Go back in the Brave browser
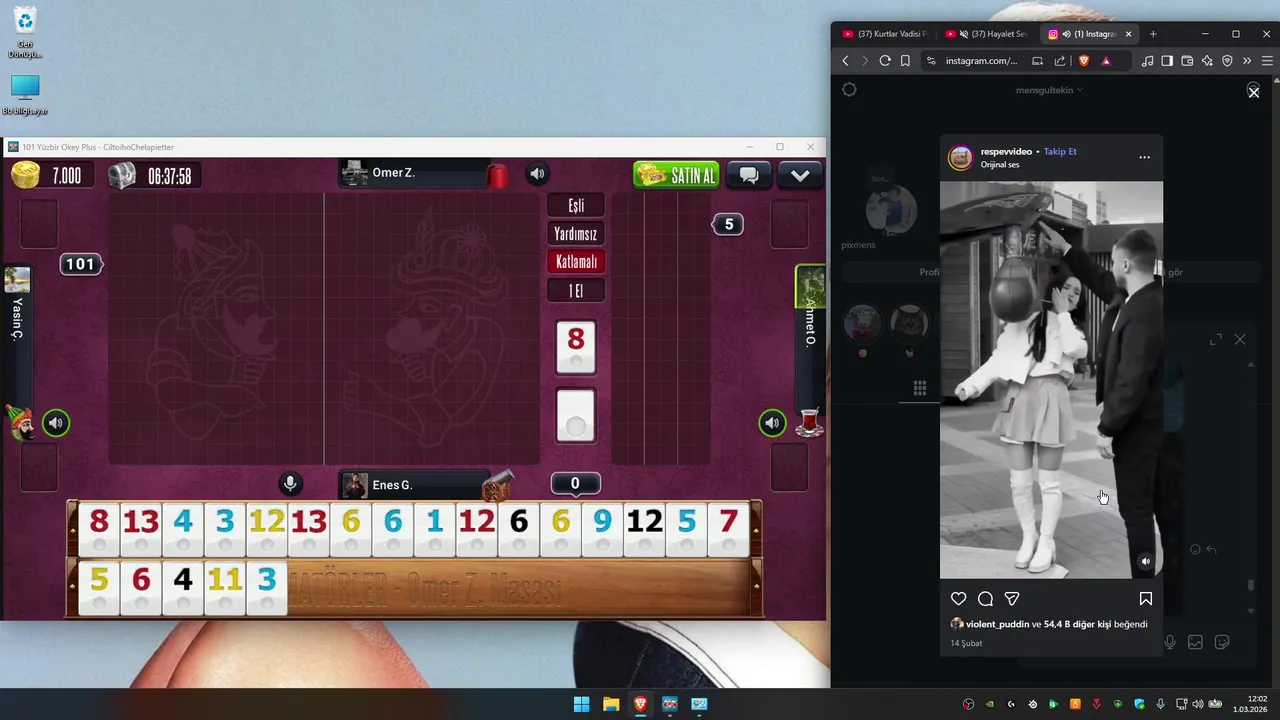 pyautogui.click(x=845, y=61)
